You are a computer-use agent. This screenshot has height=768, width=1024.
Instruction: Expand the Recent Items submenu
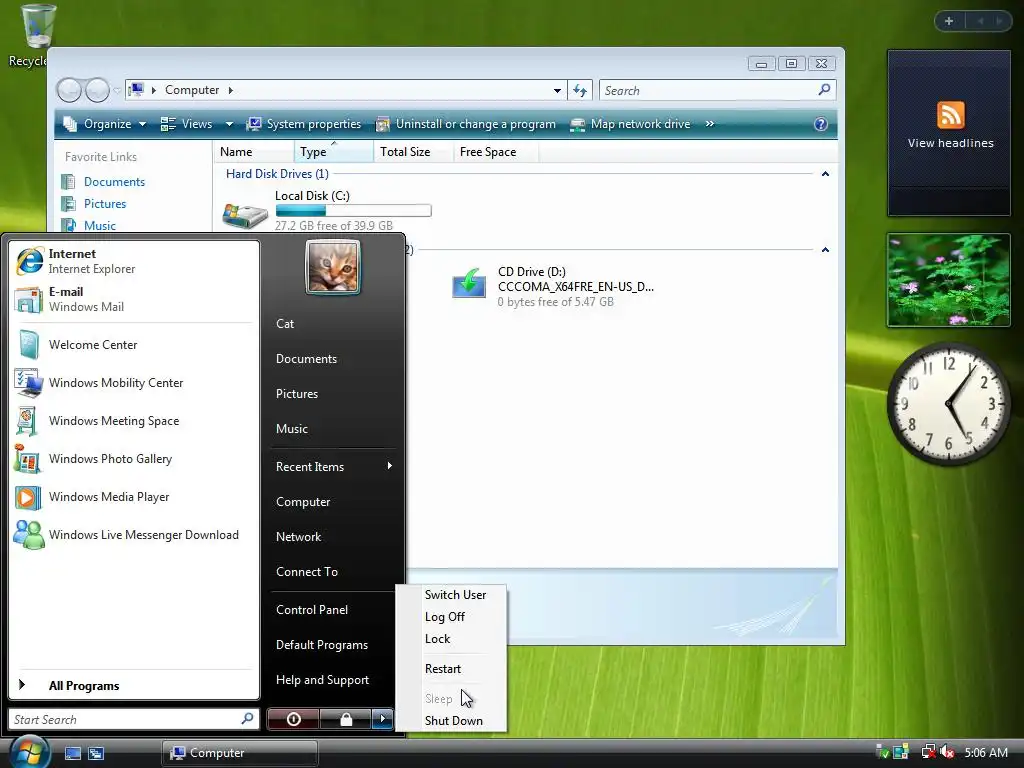point(334,466)
